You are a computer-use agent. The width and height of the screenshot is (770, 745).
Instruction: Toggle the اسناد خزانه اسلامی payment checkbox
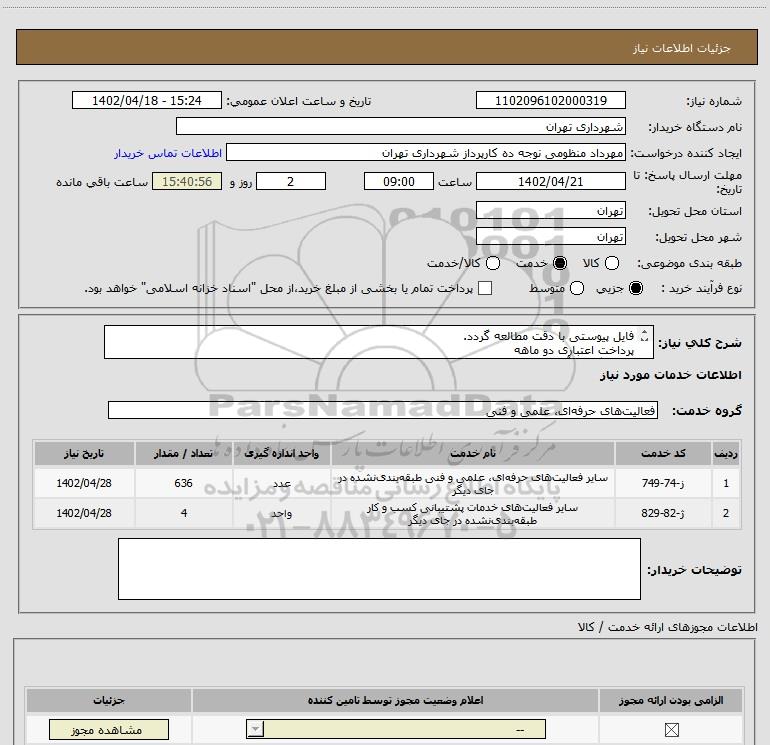485,288
